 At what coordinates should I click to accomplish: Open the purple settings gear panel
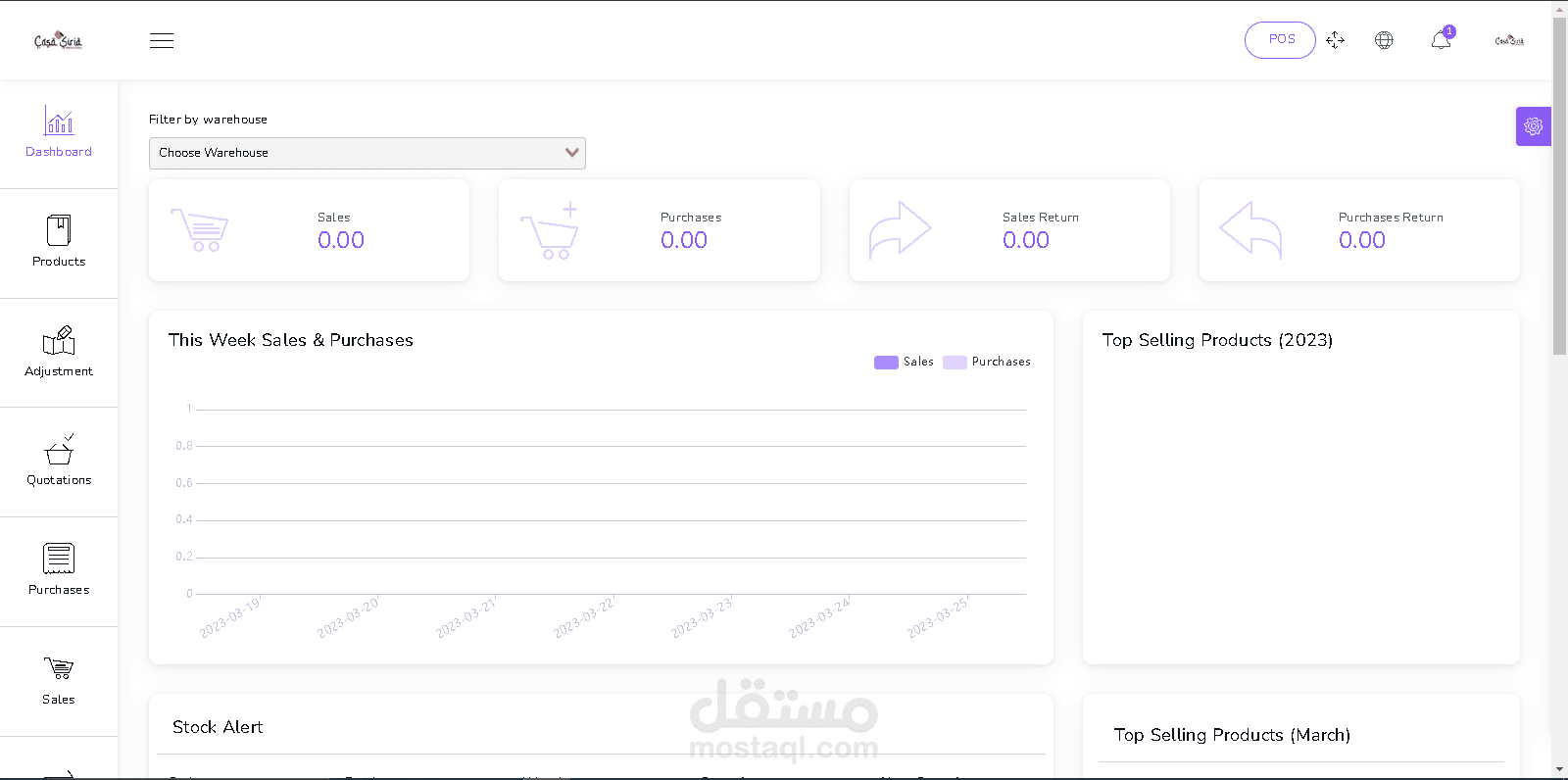(1534, 126)
